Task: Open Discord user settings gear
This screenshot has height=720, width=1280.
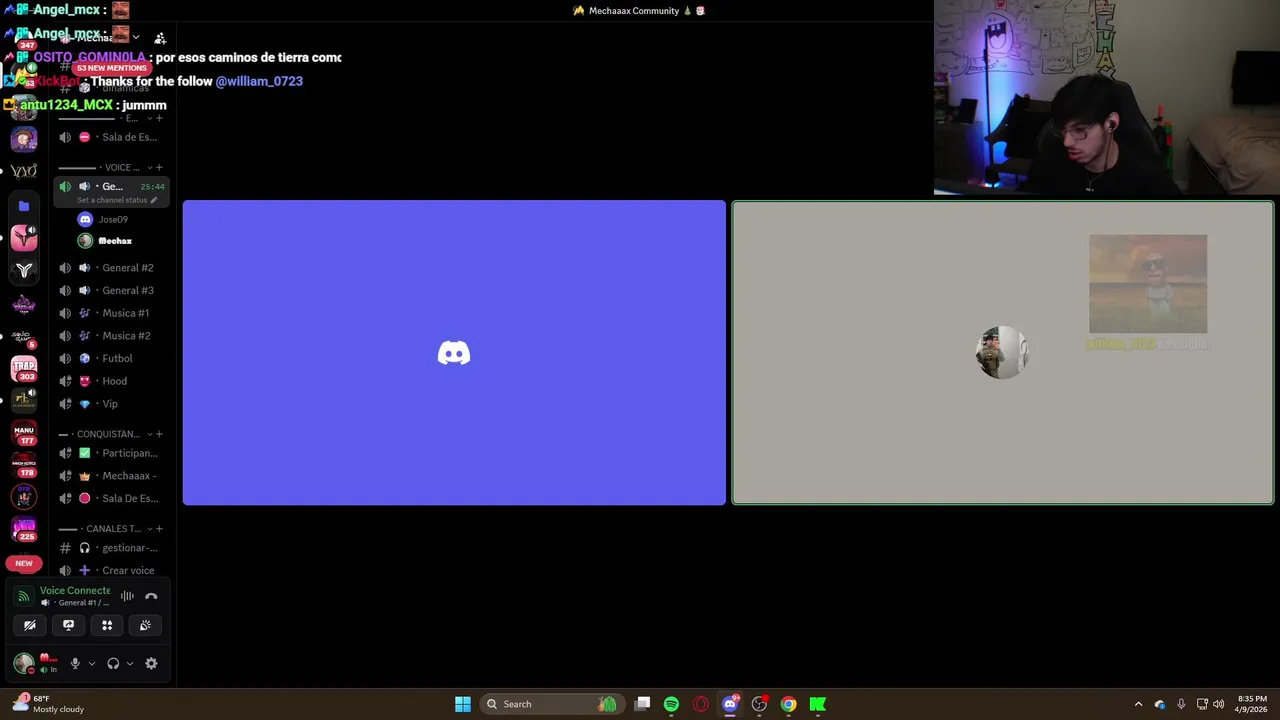Action: tap(151, 663)
